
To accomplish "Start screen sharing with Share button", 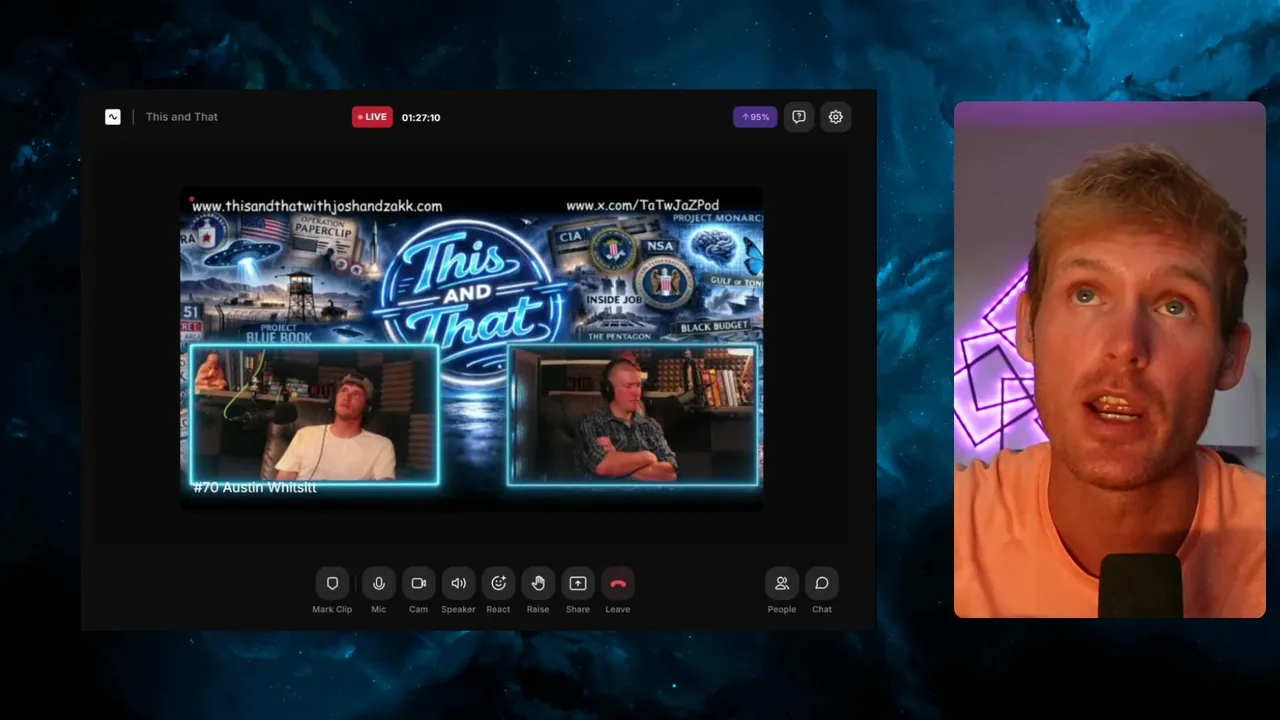I will [x=578, y=583].
